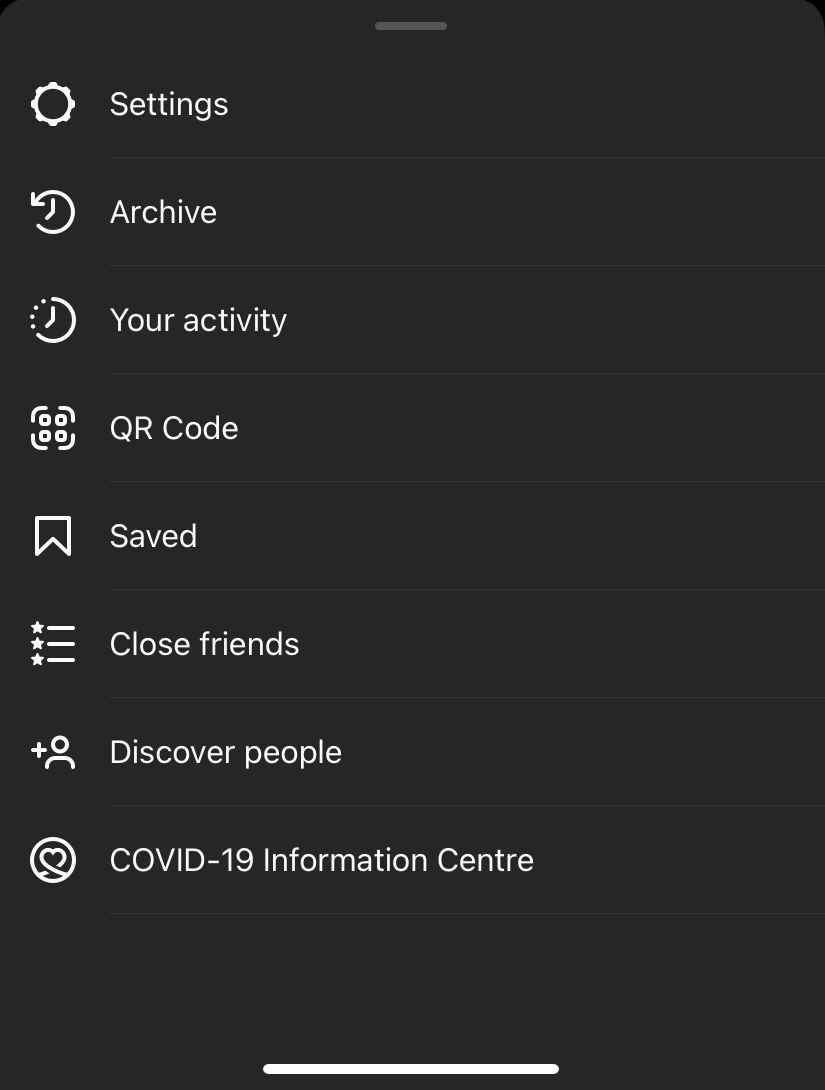825x1090 pixels.
Task: Select QR Code text label
Action: 174,428
